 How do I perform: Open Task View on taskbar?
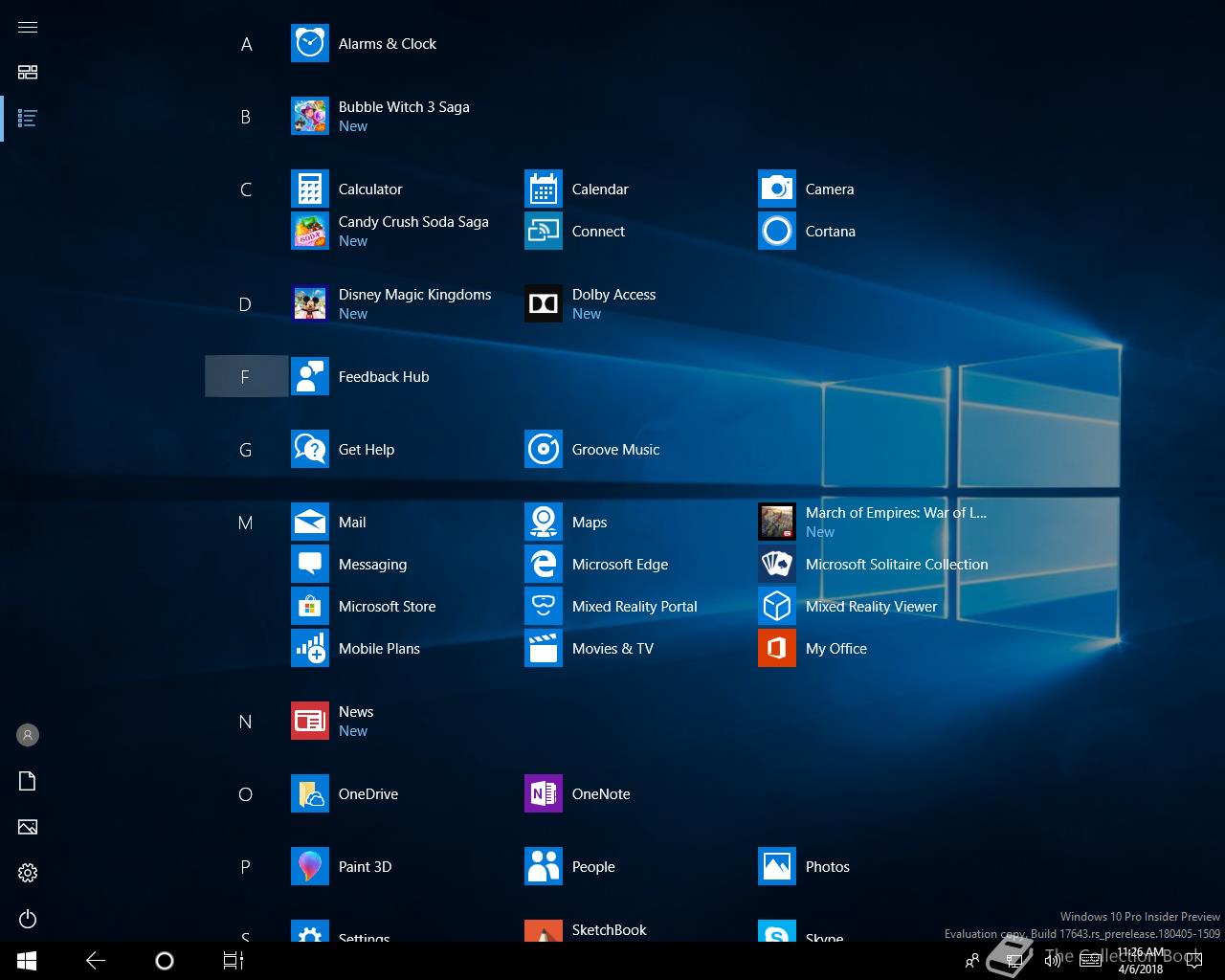pyautogui.click(x=234, y=961)
